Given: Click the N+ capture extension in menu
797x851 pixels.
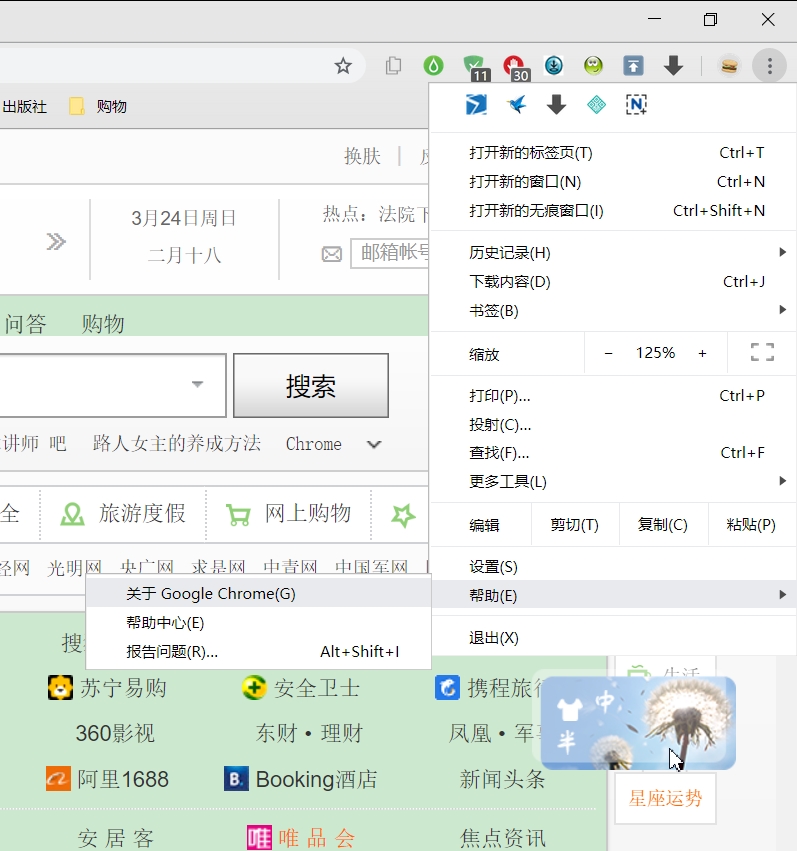Looking at the screenshot, I should point(636,104).
